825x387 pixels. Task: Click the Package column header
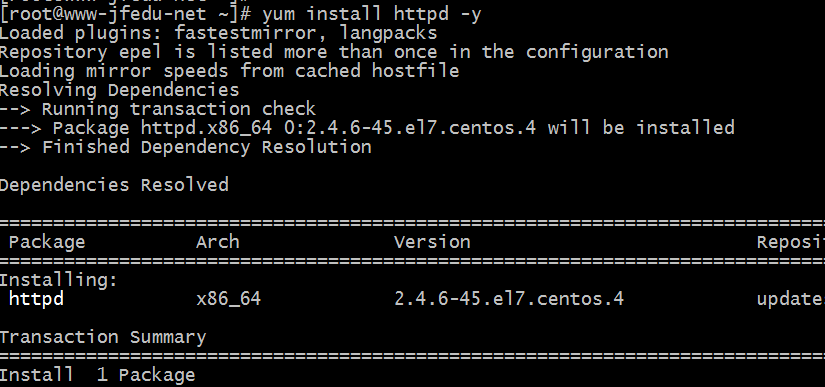47,242
